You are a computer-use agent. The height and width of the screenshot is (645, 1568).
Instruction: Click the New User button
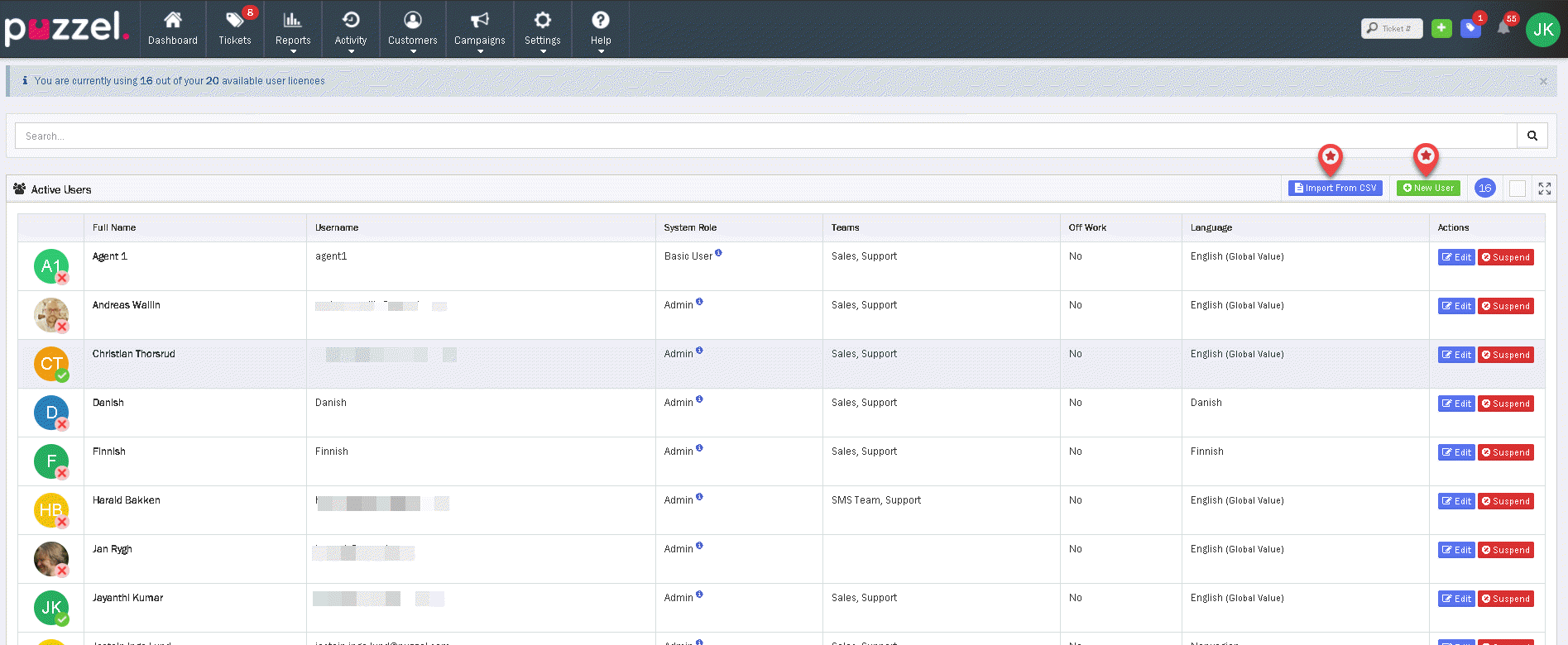pos(1428,189)
